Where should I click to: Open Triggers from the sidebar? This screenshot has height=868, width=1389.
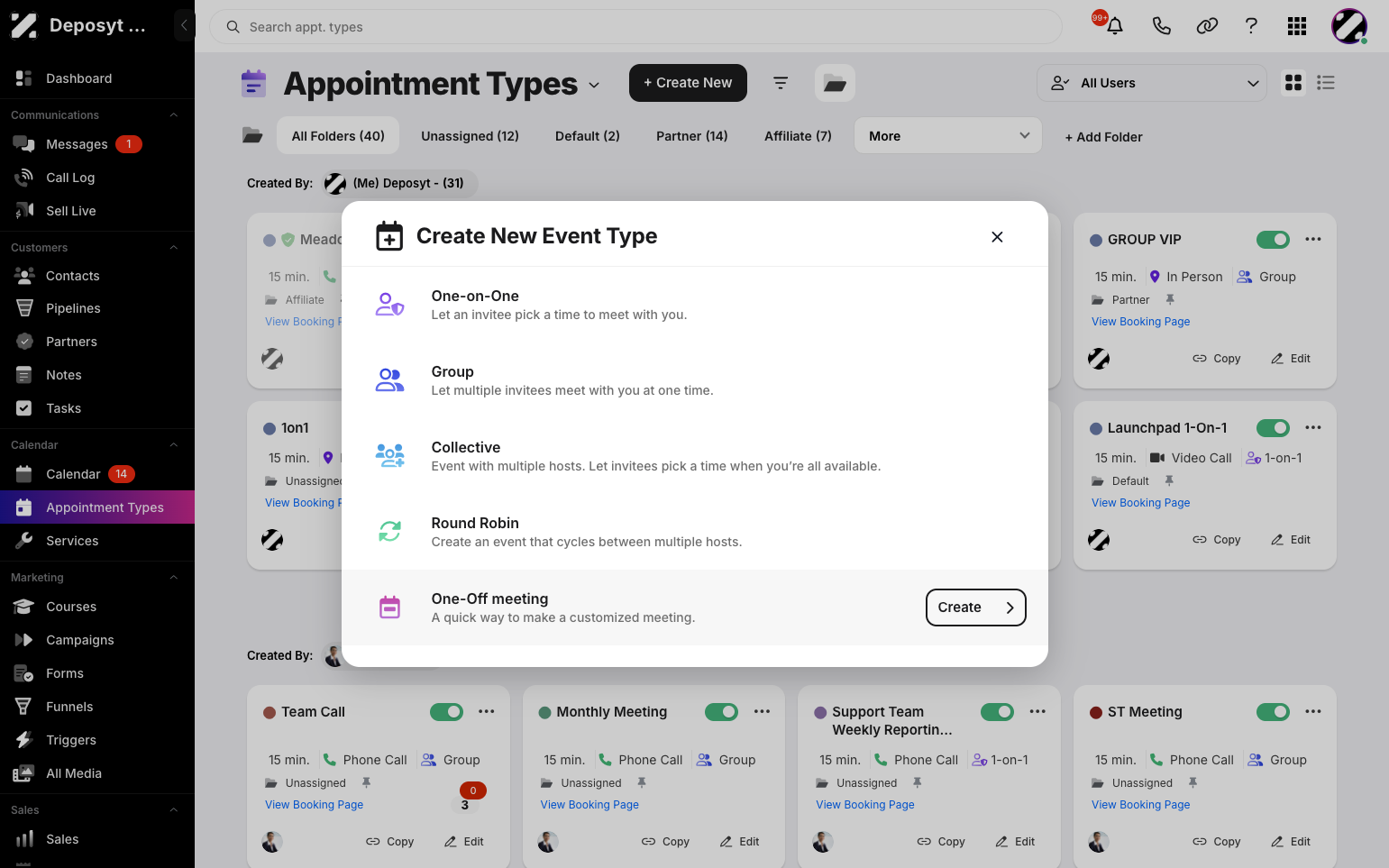point(71,740)
